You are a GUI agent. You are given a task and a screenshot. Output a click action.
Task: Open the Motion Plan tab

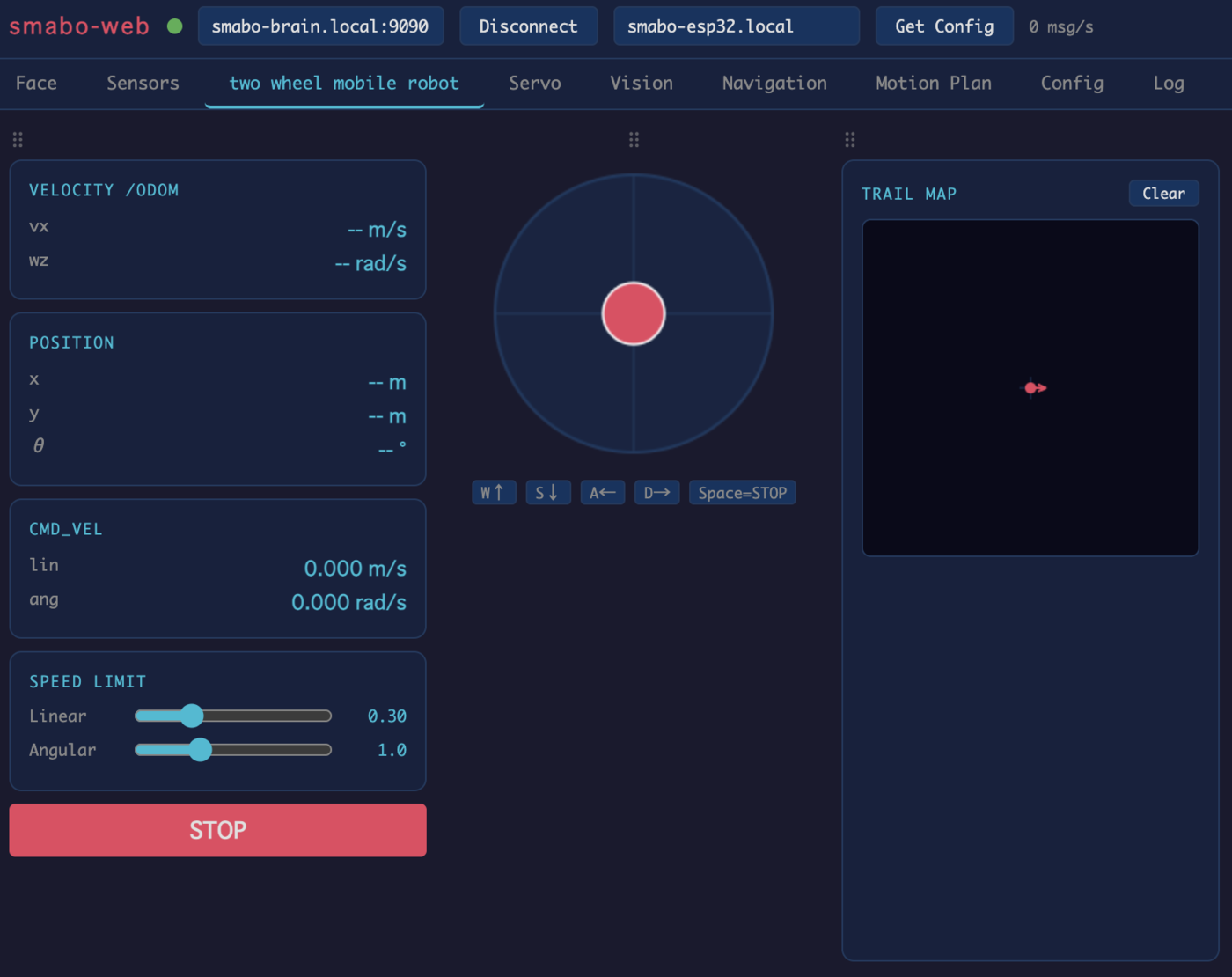(x=934, y=83)
